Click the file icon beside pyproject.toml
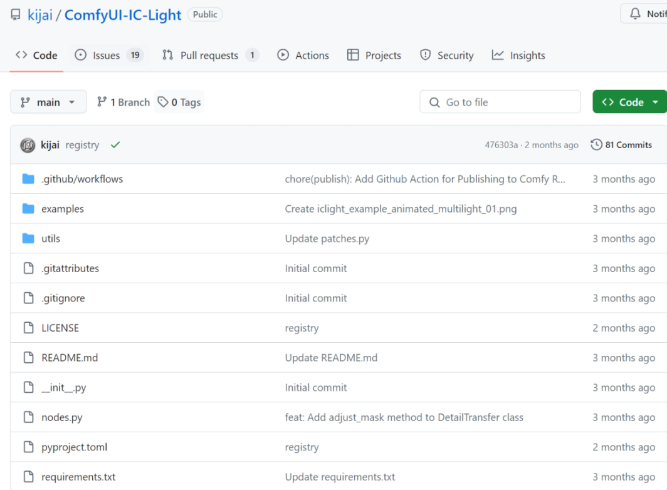667x490 pixels. [29, 447]
